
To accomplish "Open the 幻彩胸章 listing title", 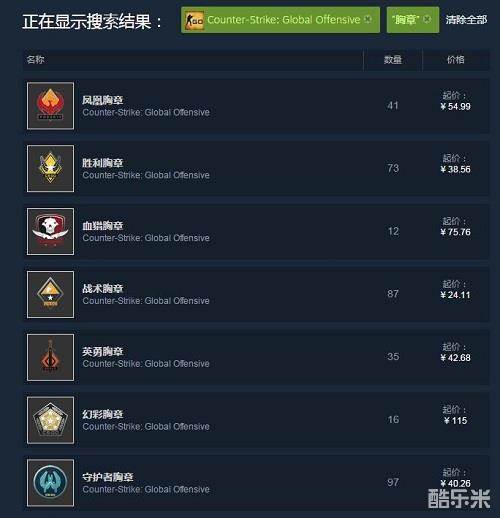I will (x=103, y=414).
